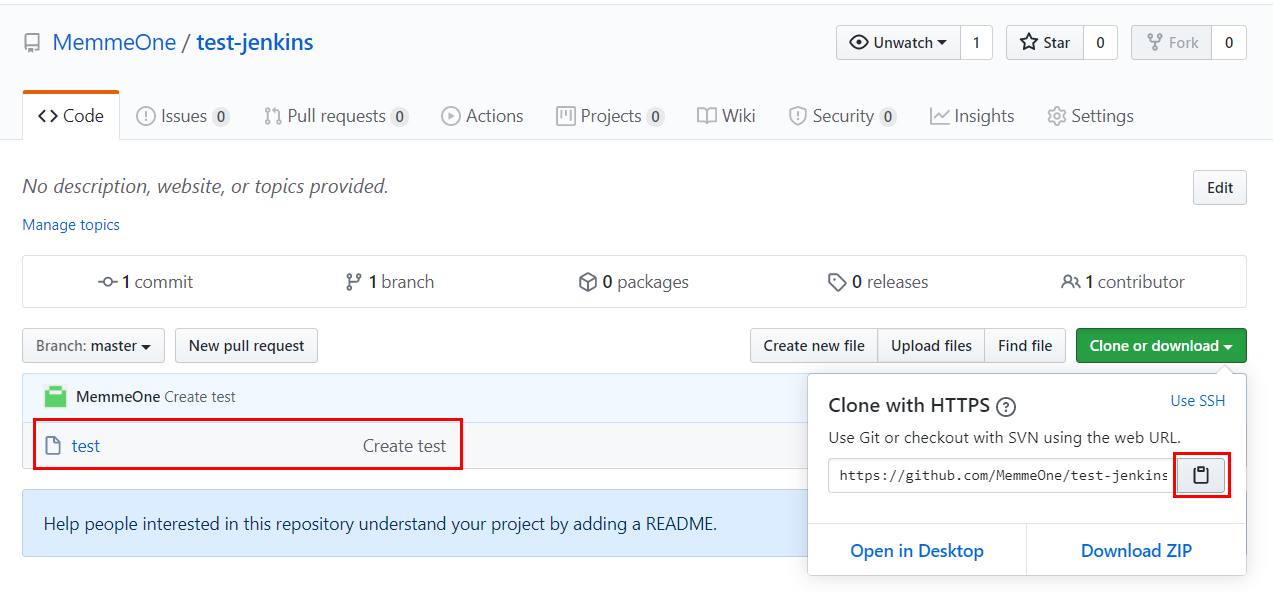Click Edit description button
The height and width of the screenshot is (593, 1273).
[x=1220, y=188]
